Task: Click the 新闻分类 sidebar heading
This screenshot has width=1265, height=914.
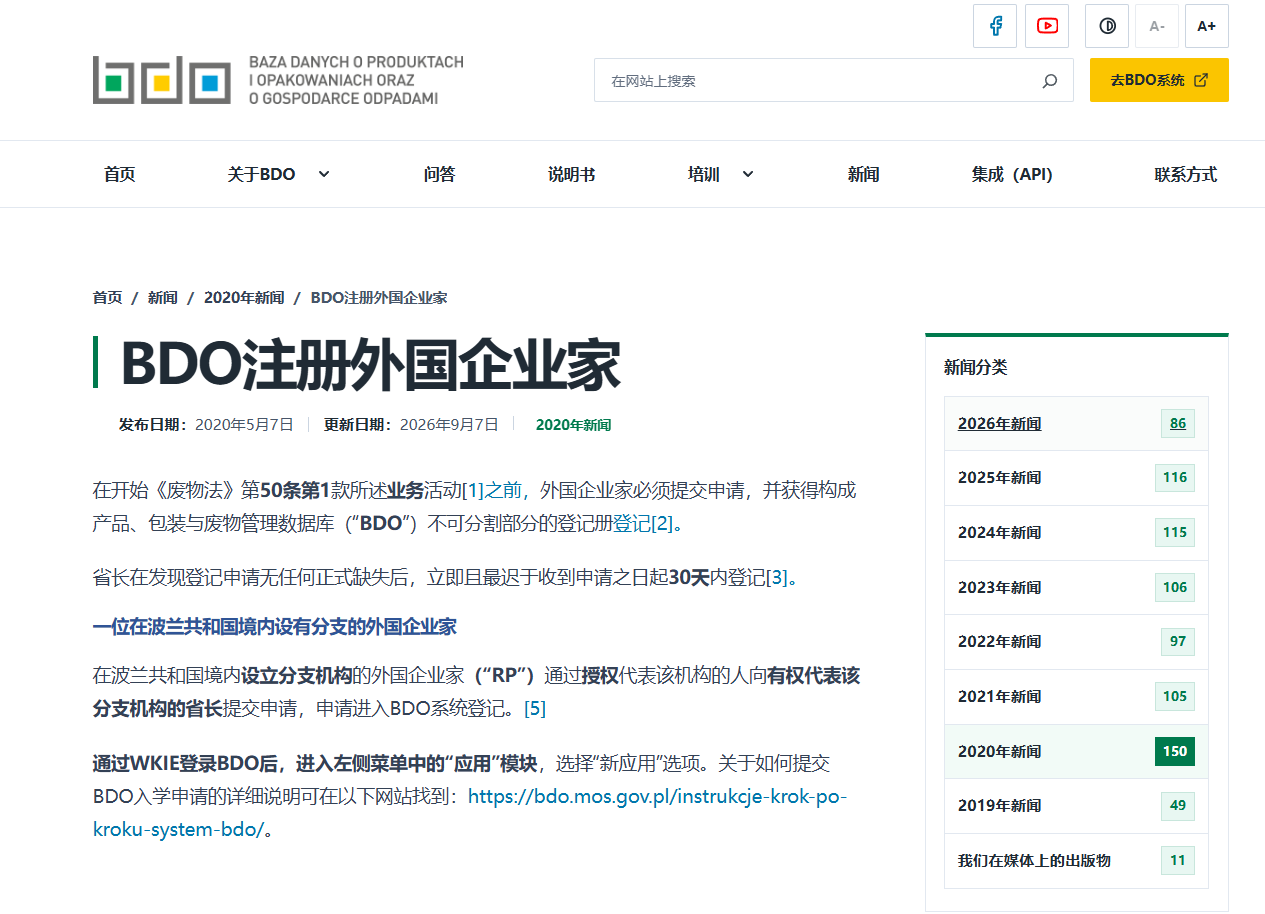Action: click(x=976, y=368)
